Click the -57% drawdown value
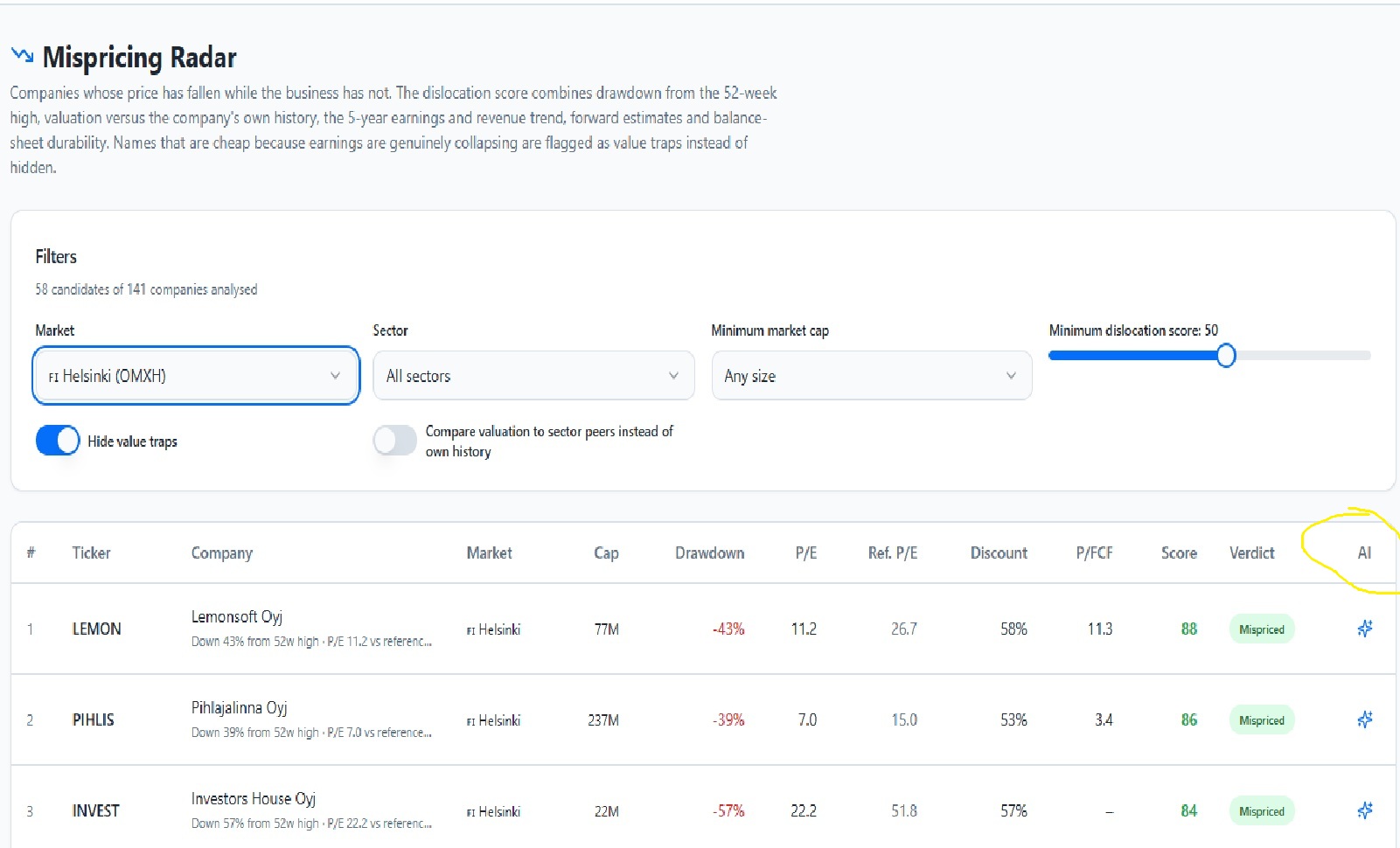Screen dimensions: 1400x848 [x=728, y=810]
